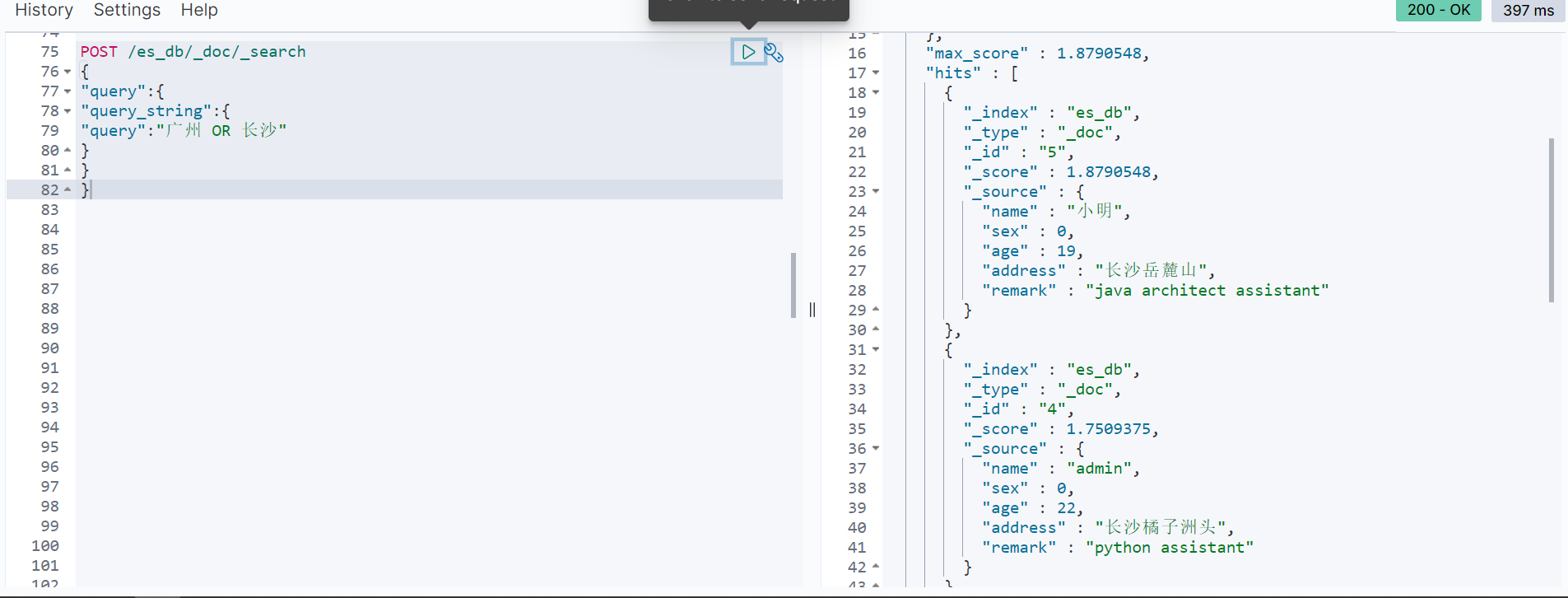The image size is (1568, 598).
Task: Click the "age" : 19 line
Action: pos(1032,251)
